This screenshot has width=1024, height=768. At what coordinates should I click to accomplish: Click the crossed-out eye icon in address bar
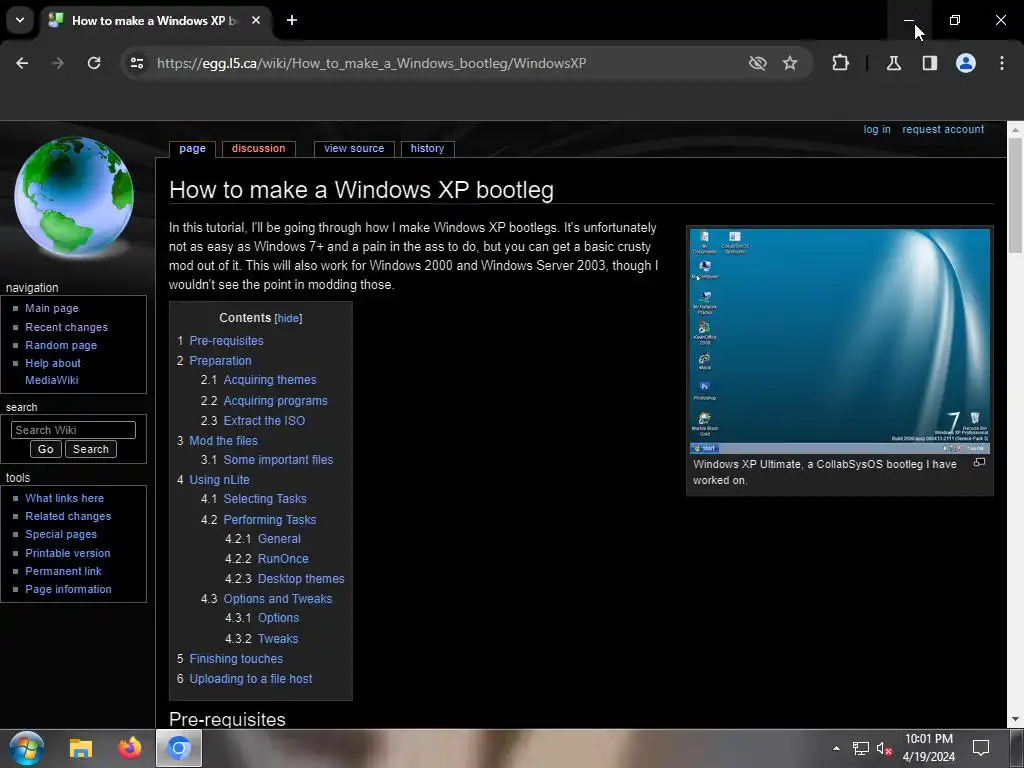point(758,63)
